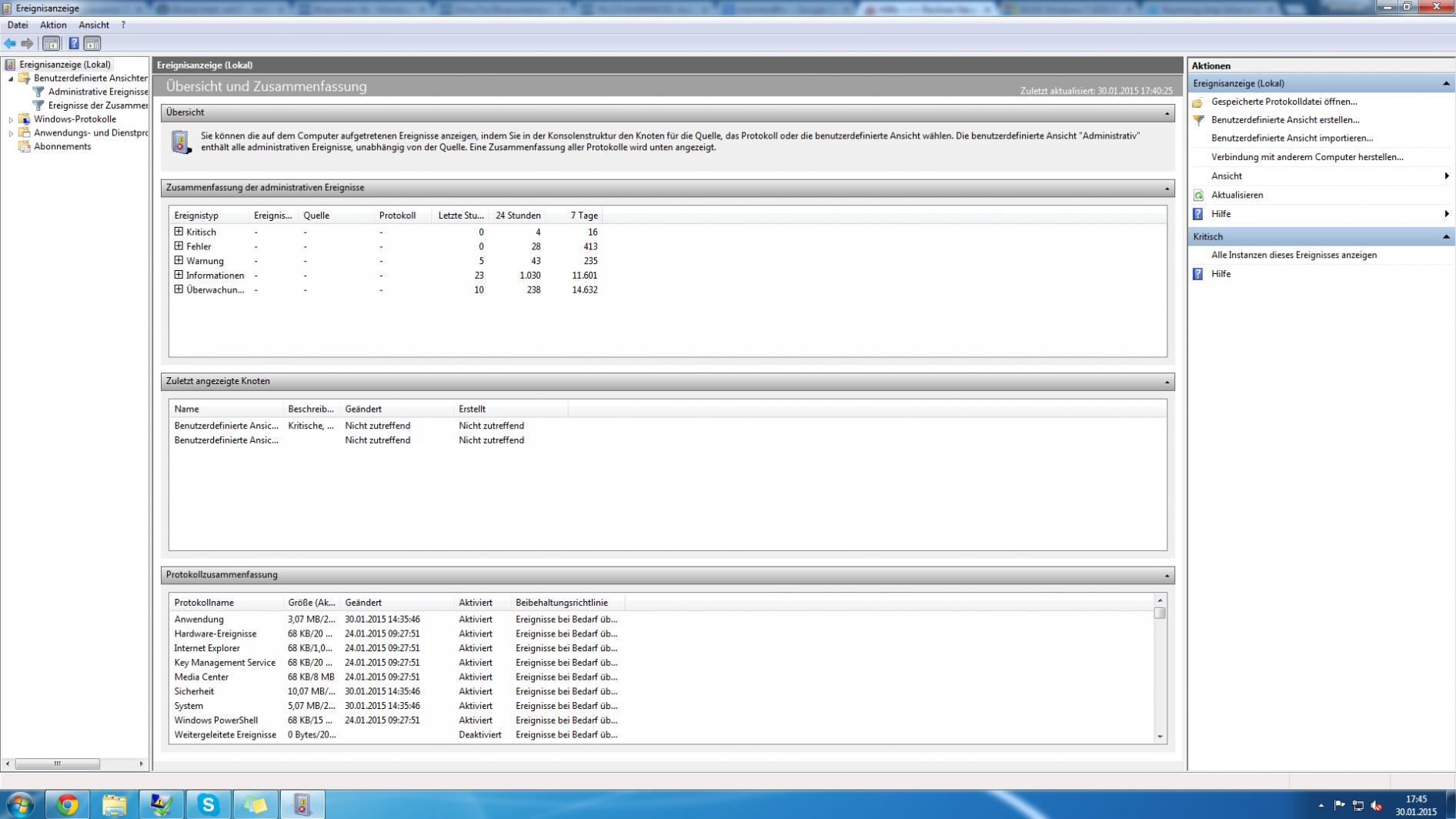Collapse the Zusammenfassung der administrativen Ereignisse section
Image resolution: width=1456 pixels, height=819 pixels.
coord(1167,189)
